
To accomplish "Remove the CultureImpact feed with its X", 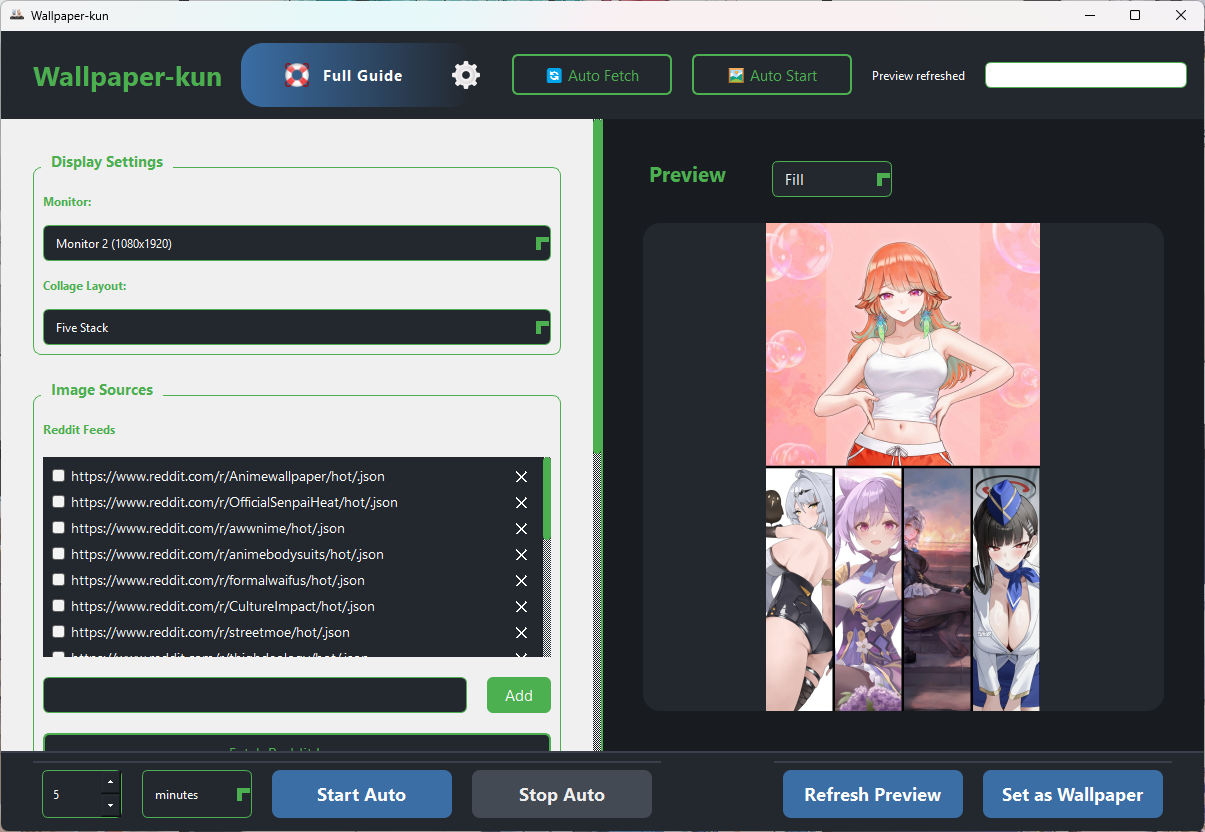I will pos(521,607).
